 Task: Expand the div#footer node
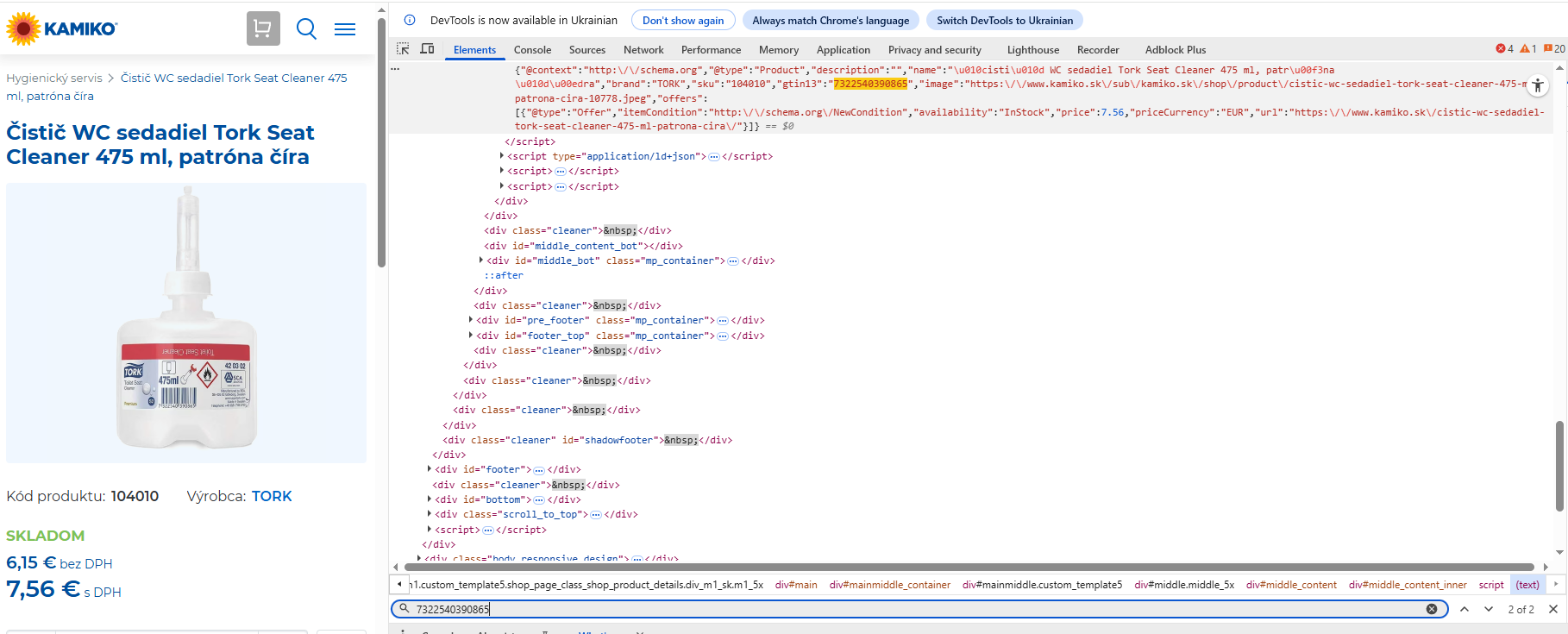pyautogui.click(x=430, y=469)
